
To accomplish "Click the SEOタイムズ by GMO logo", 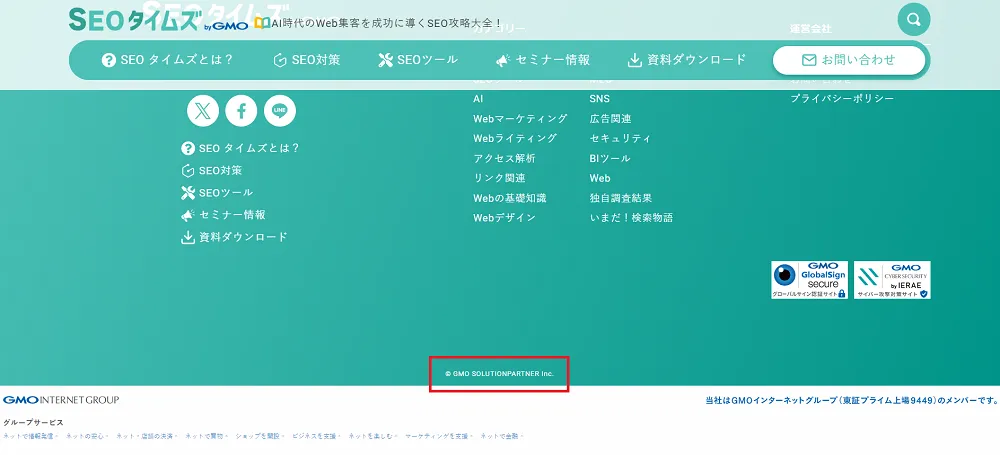I will 158,20.
